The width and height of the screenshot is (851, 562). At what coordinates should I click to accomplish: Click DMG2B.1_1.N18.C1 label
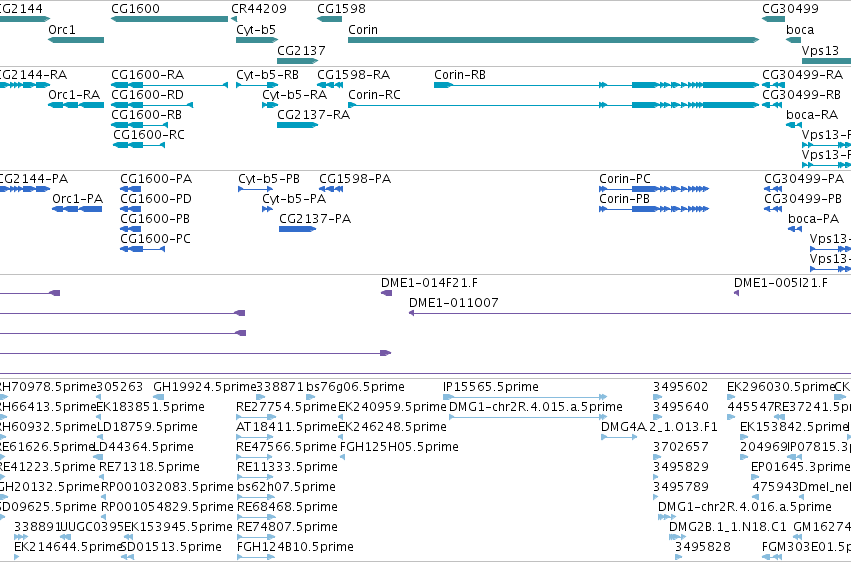[727, 528]
